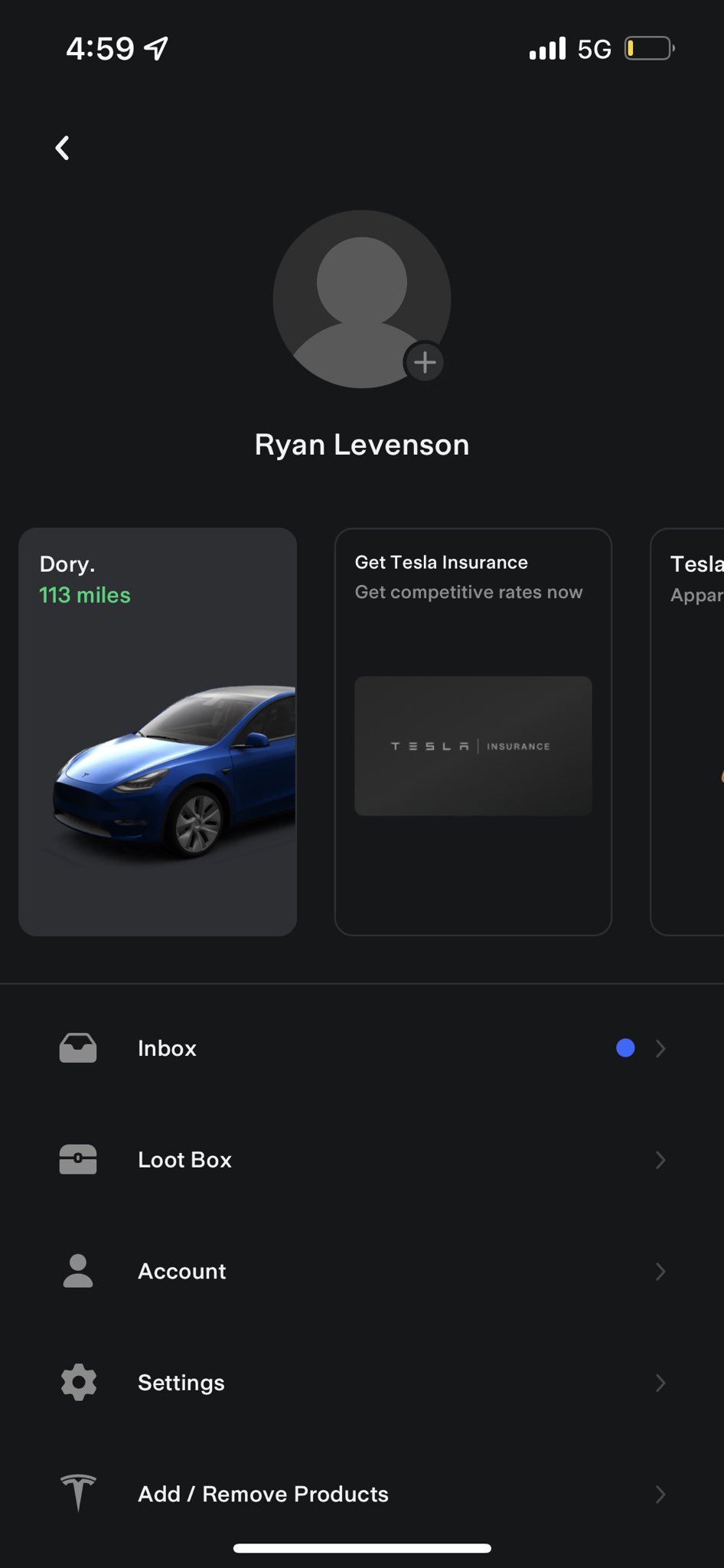Tap the location arrow in status bar
Screen dimensions: 724x1568
point(156,48)
